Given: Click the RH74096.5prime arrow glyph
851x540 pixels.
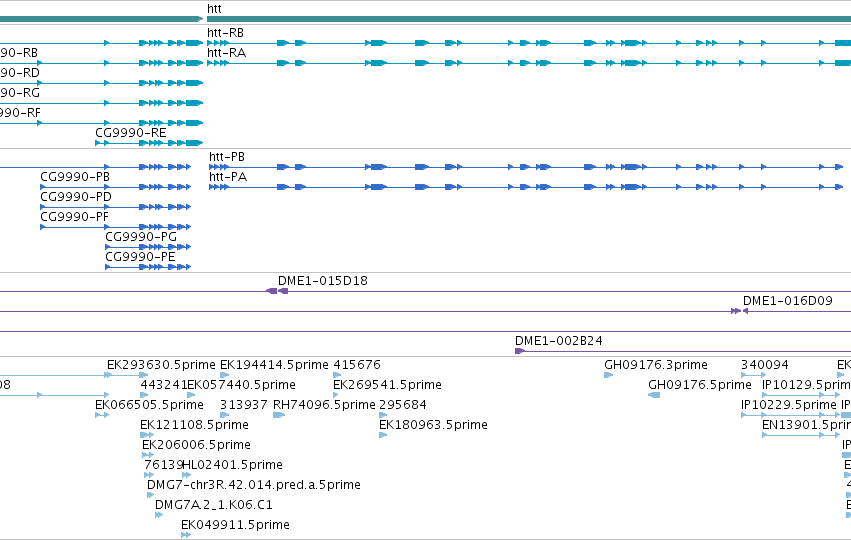Looking at the screenshot, I should coord(278,415).
